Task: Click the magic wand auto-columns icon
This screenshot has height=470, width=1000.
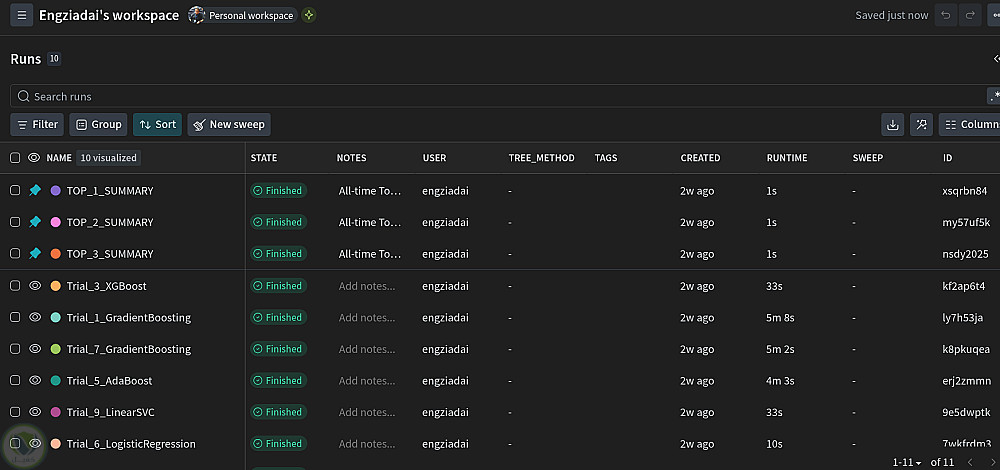Action: point(921,125)
